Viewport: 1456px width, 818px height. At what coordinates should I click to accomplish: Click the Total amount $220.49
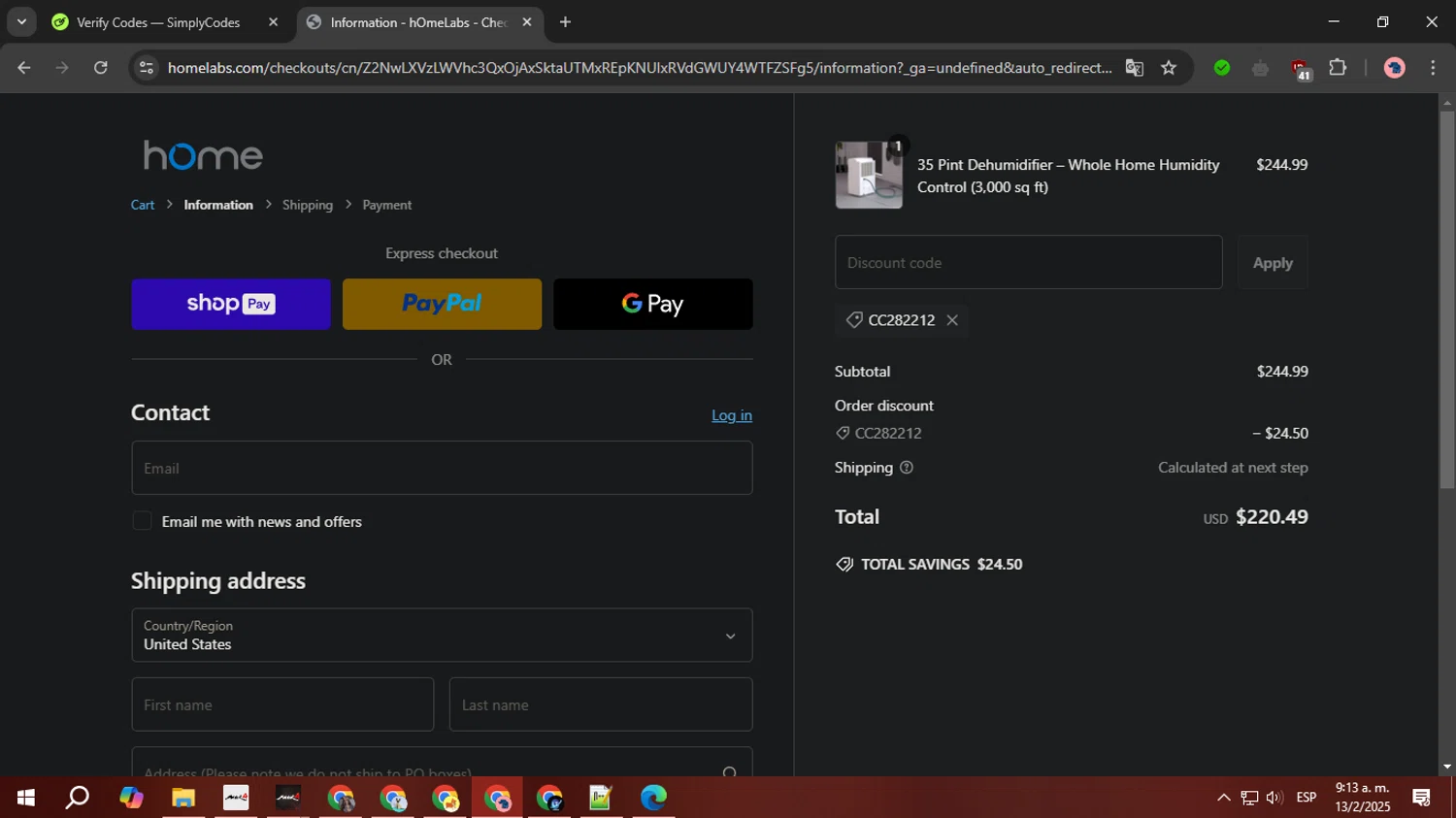[1272, 517]
